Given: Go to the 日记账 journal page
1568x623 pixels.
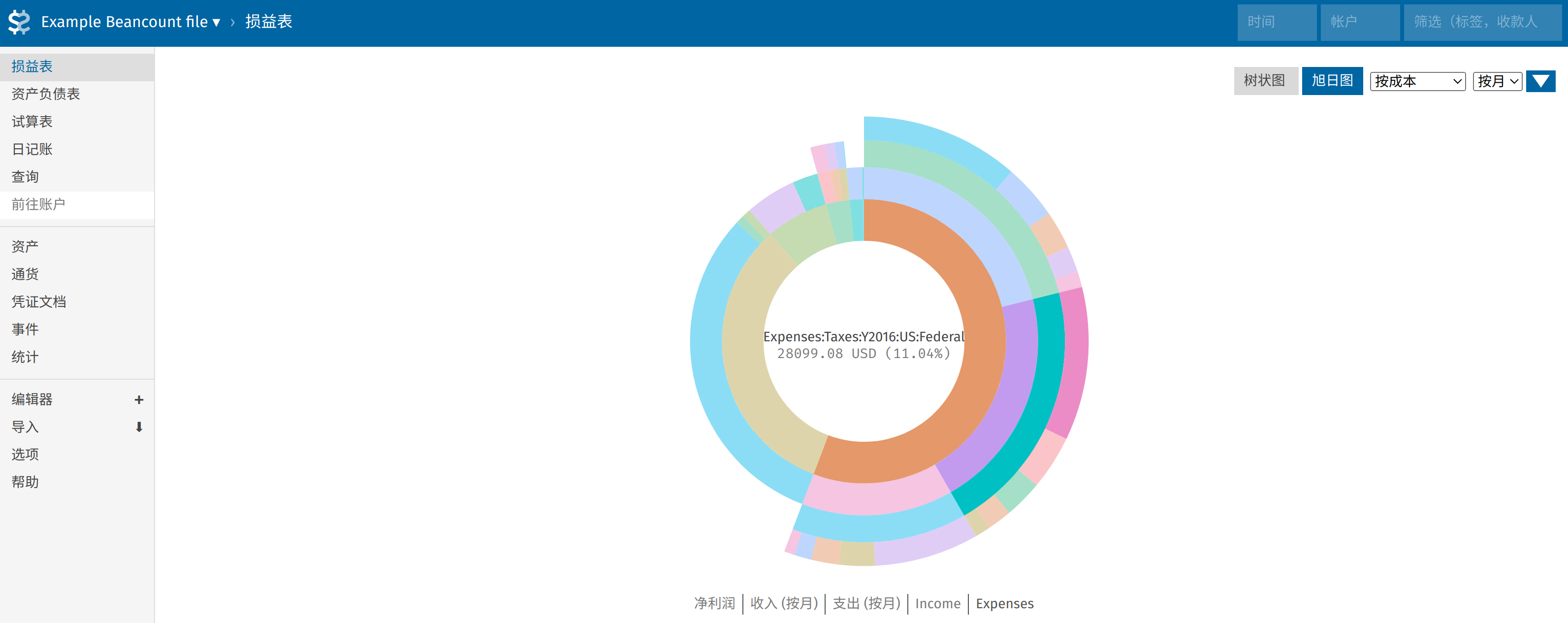Looking at the screenshot, I should point(32,149).
